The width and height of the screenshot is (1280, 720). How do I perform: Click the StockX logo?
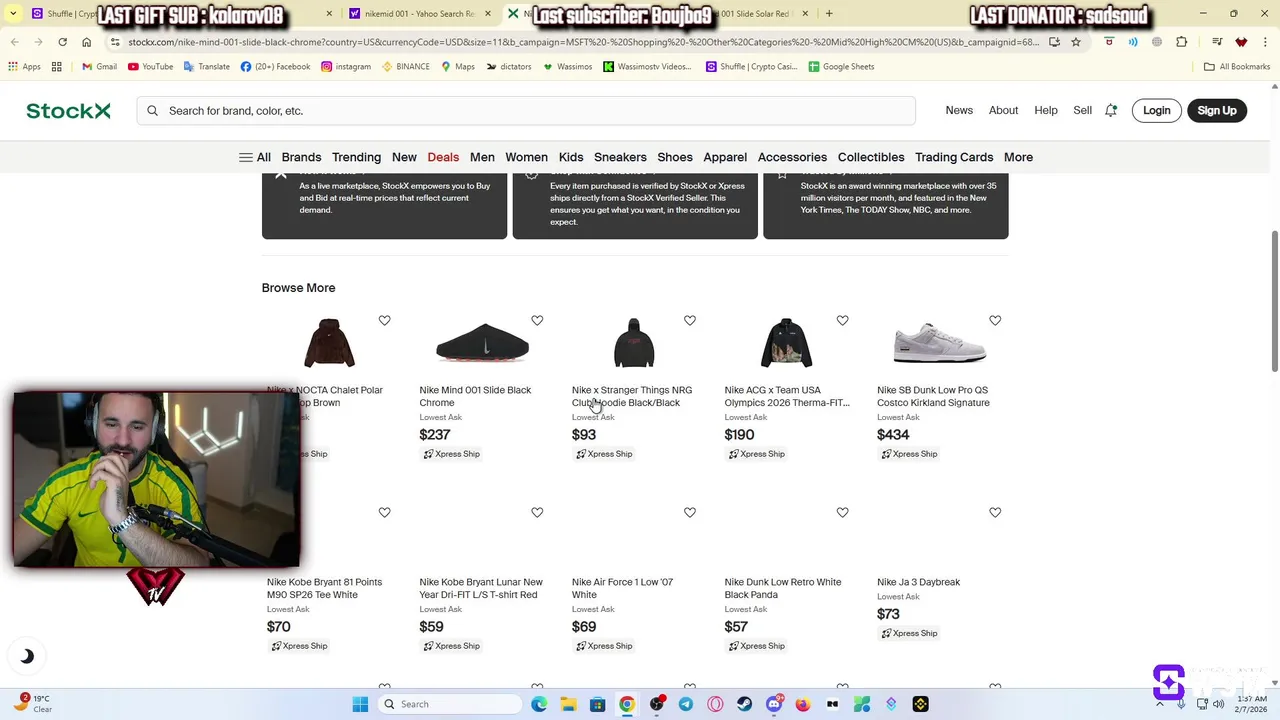pyautogui.click(x=68, y=111)
